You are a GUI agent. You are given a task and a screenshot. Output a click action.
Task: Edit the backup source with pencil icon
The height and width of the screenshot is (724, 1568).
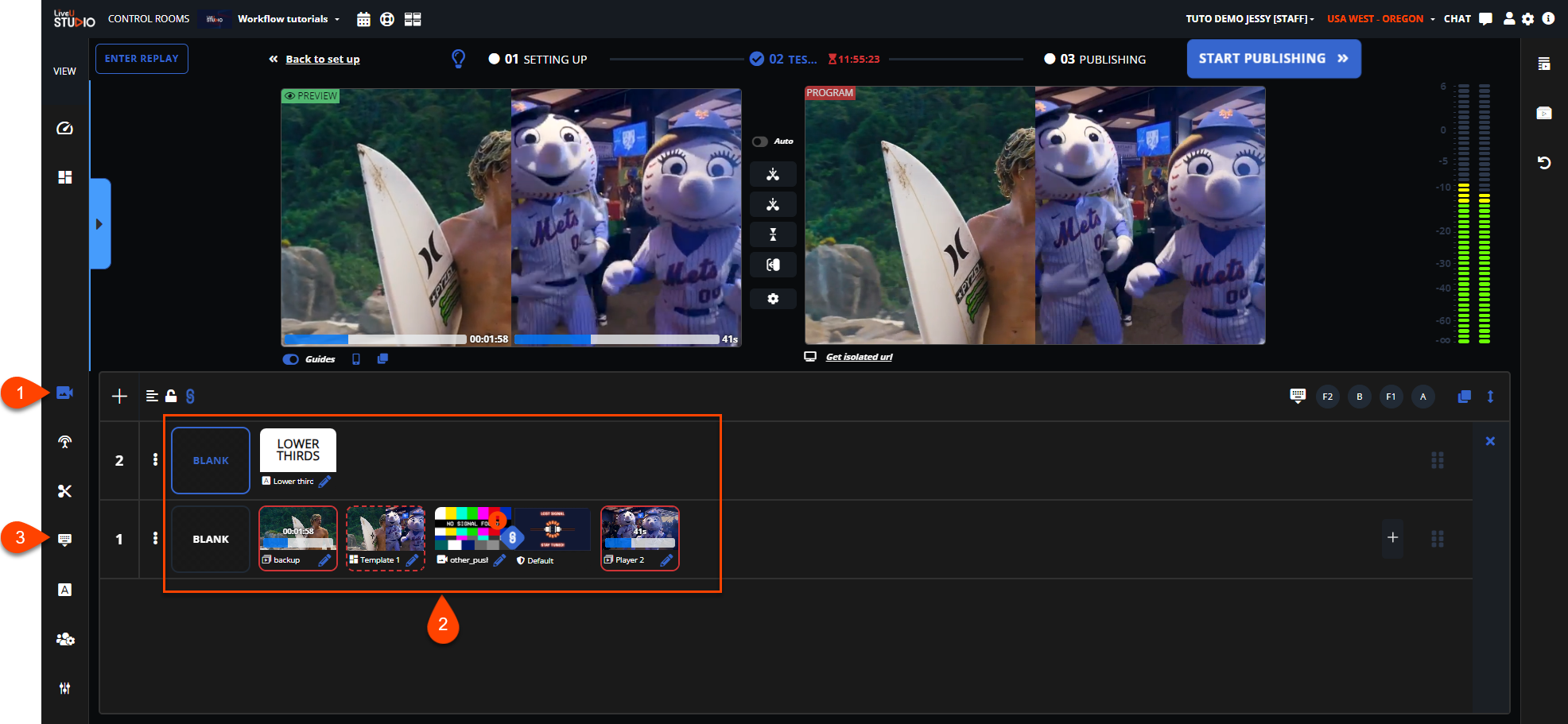324,560
